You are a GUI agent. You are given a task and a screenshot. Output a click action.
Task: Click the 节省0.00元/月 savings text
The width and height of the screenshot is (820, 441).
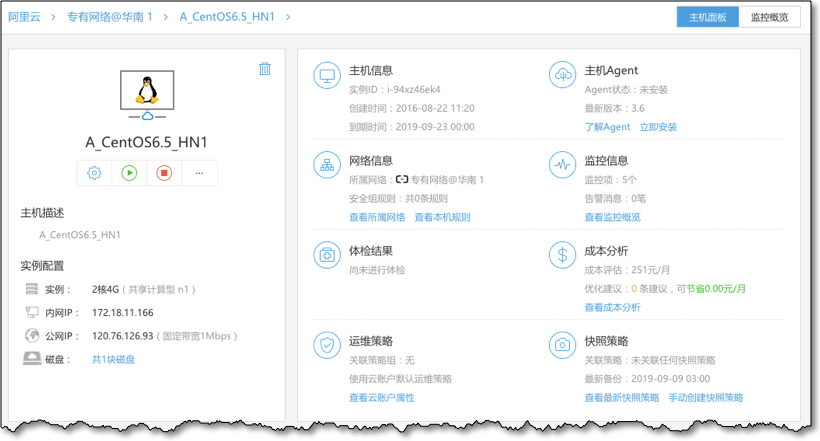pyautogui.click(x=716, y=289)
